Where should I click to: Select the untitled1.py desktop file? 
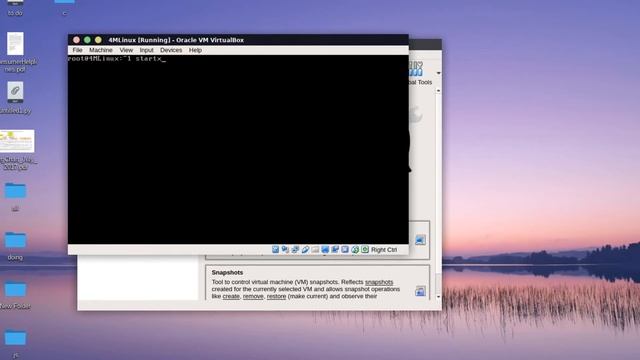[x=15, y=98]
